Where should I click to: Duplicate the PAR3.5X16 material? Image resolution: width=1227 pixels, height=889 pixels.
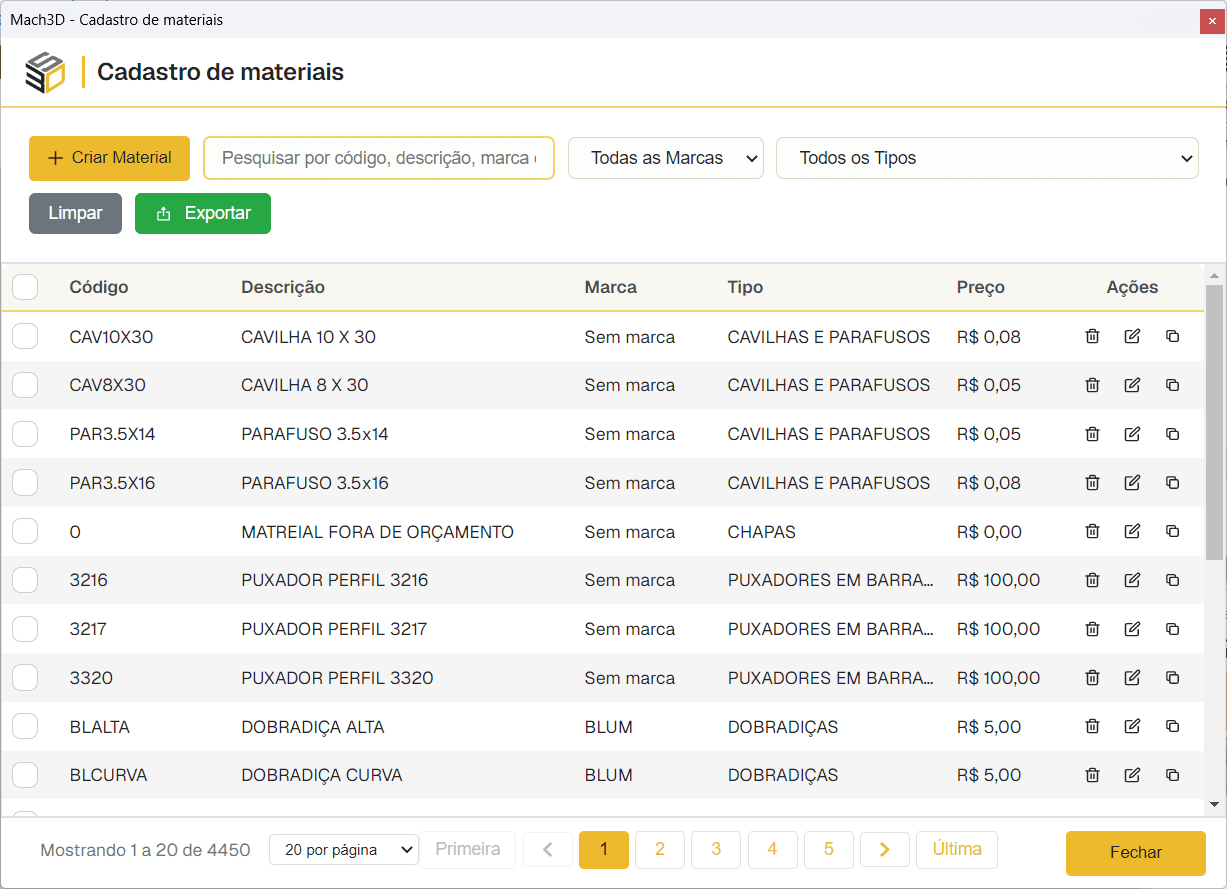[x=1172, y=483]
